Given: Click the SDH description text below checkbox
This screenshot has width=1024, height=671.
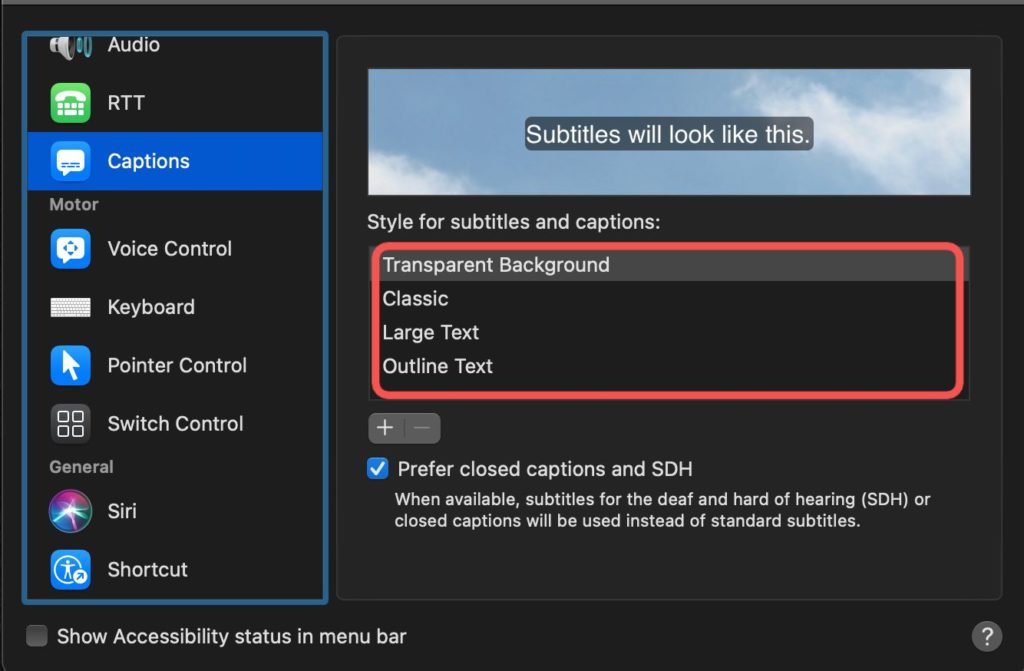Looking at the screenshot, I should [662, 510].
